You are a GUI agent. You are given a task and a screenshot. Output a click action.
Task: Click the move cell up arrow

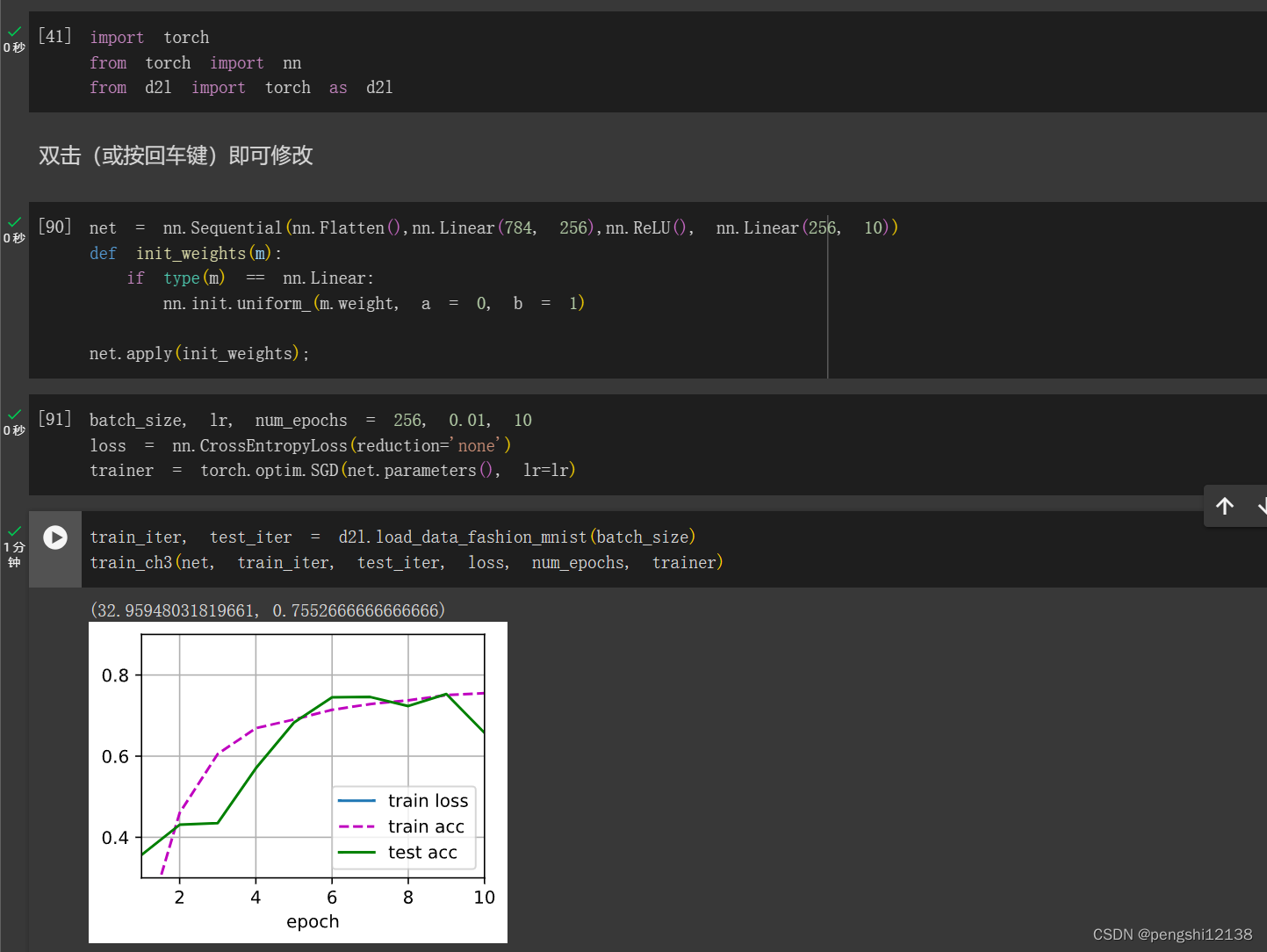click(1225, 506)
